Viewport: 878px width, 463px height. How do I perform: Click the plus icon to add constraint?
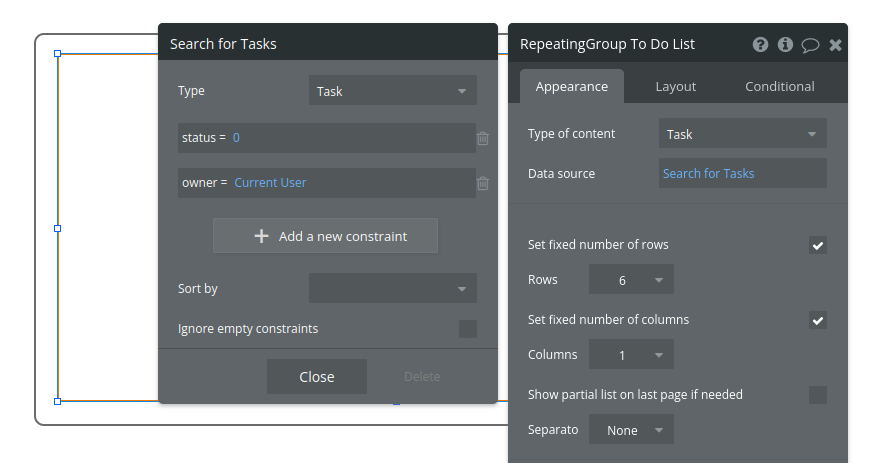[x=262, y=236]
